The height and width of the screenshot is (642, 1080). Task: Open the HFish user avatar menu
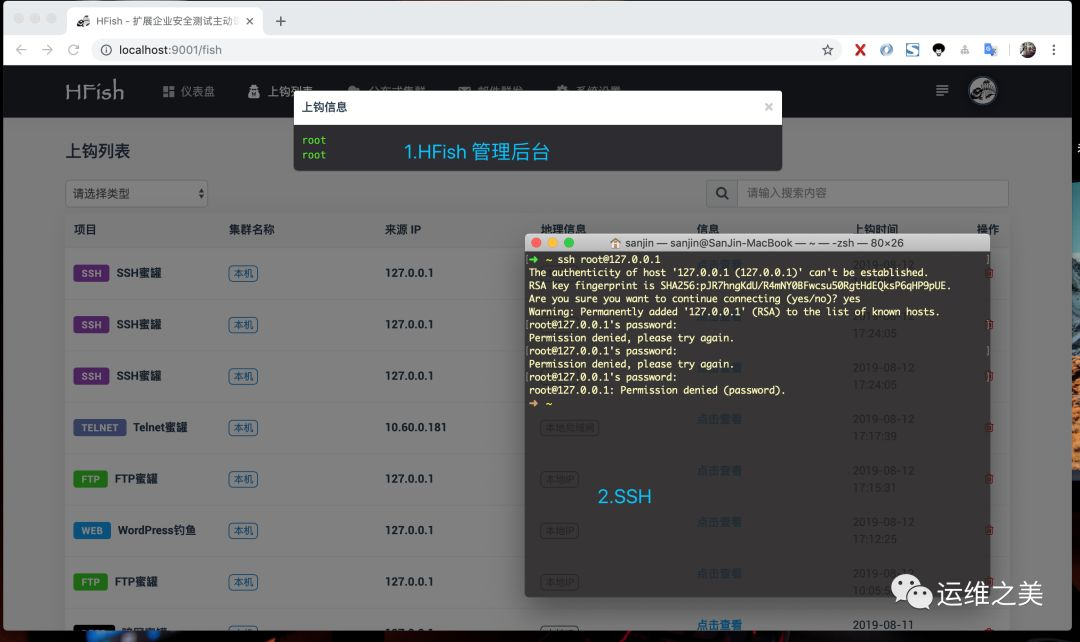[982, 91]
